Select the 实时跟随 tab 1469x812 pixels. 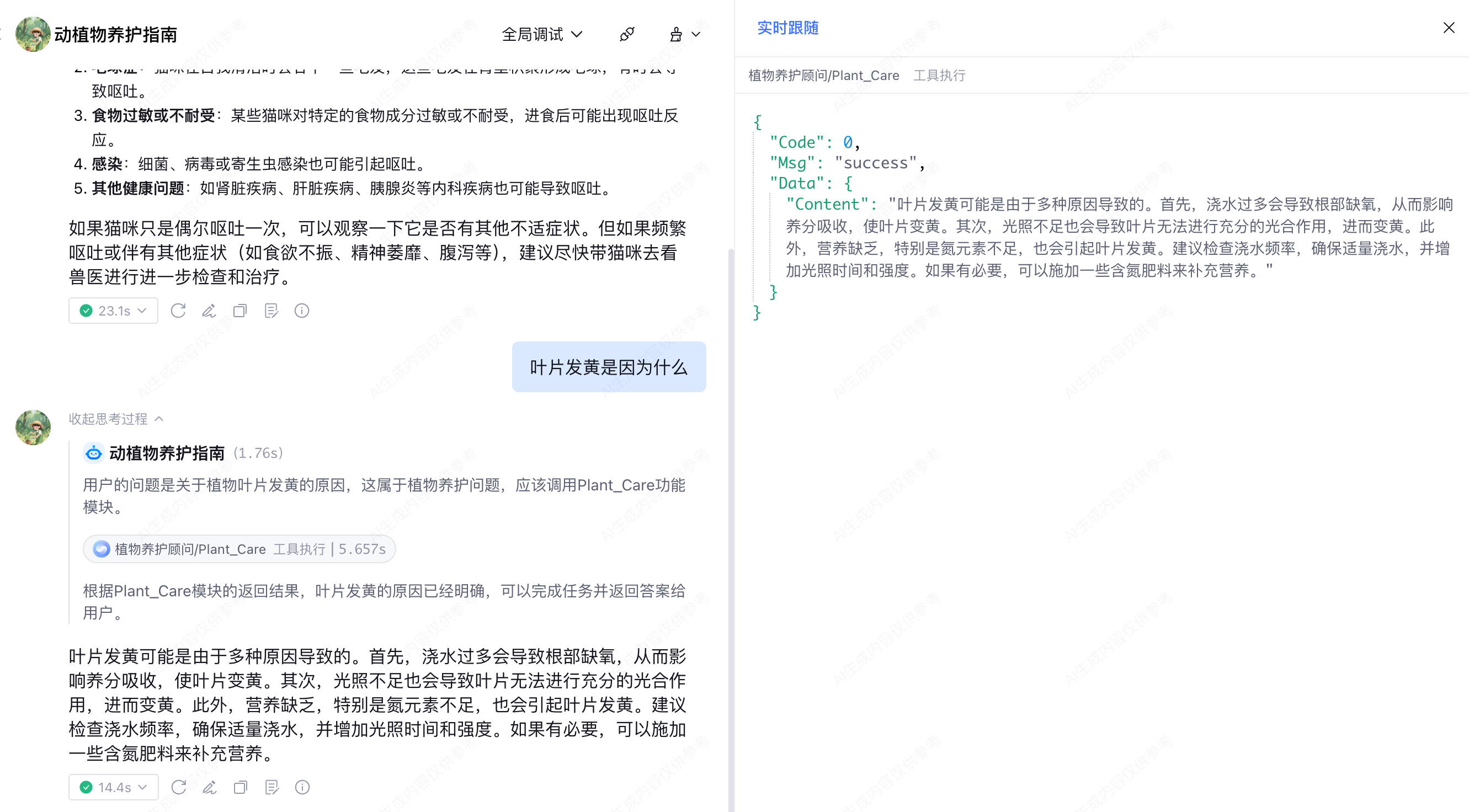[x=787, y=28]
